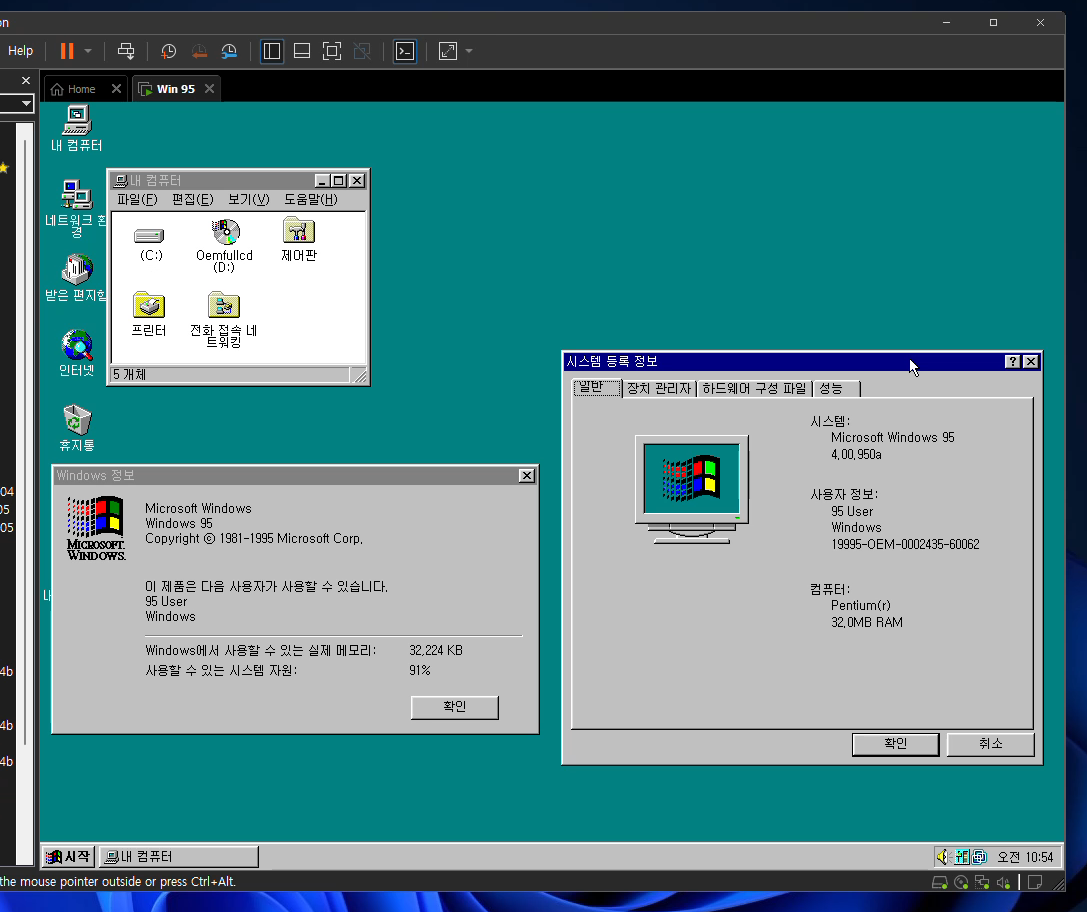Switch to the Home tab
Image resolution: width=1087 pixels, height=912 pixels.
pos(74,89)
